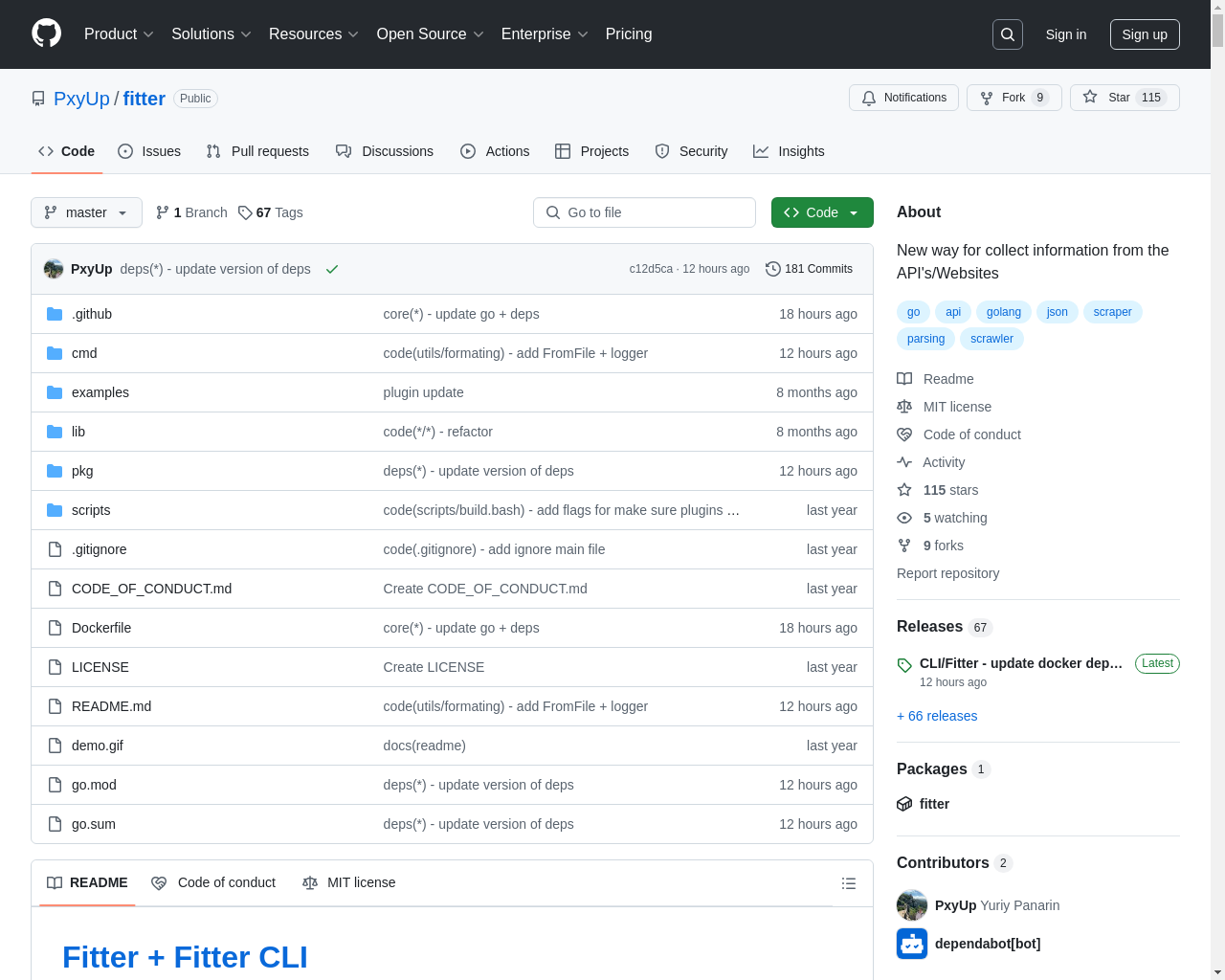Click the lib folder icon
This screenshot has width=1225, height=980.
[55, 432]
